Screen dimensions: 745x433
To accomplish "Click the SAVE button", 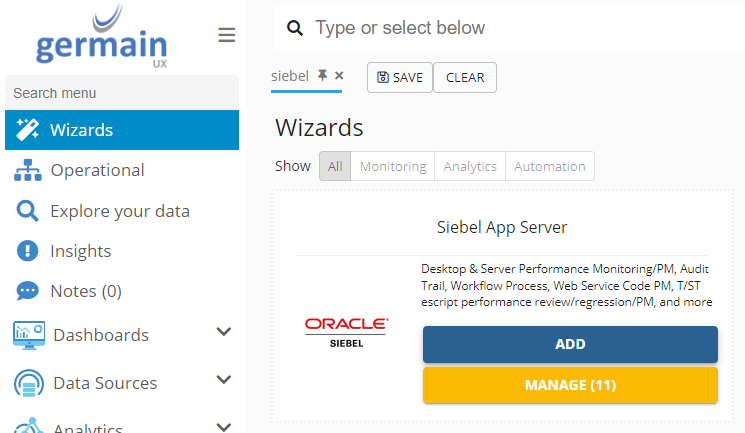I will (399, 78).
